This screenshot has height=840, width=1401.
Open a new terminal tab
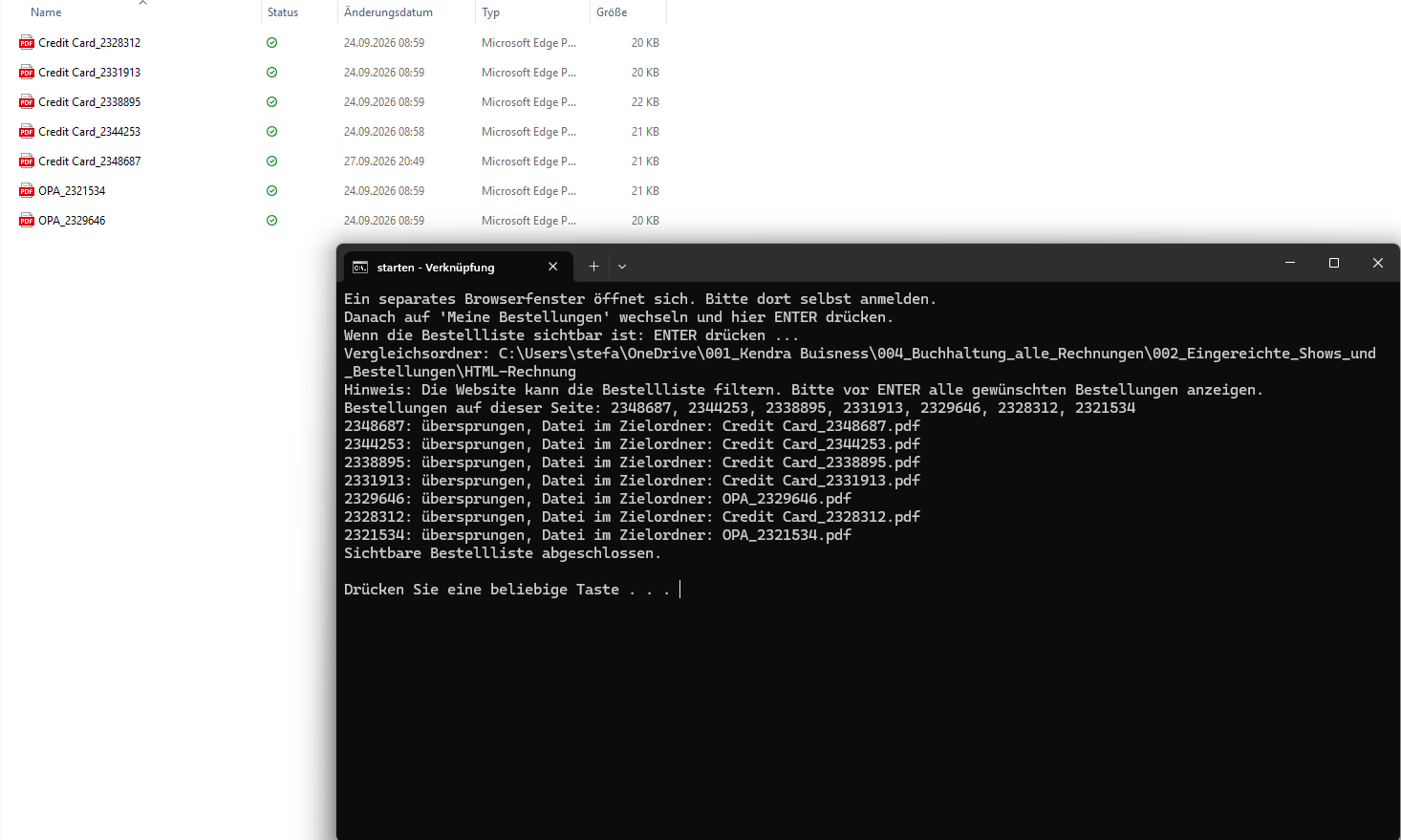593,267
